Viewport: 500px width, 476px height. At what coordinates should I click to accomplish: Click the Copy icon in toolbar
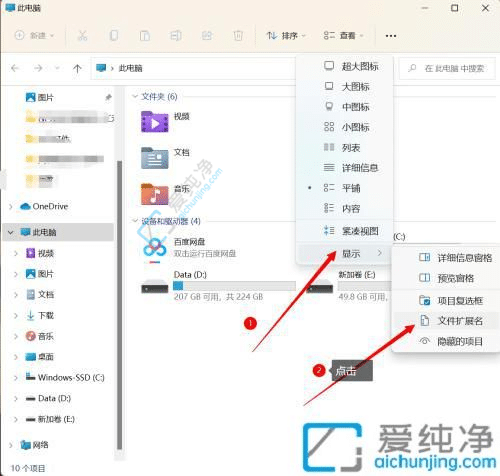[x=114, y=35]
